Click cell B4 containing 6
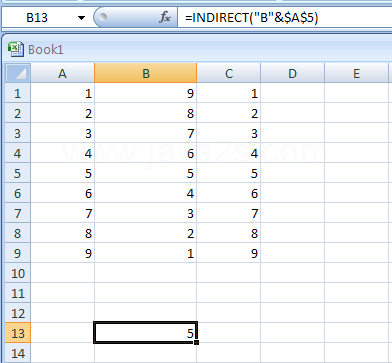Screen dimensions: 392x363 146,153
